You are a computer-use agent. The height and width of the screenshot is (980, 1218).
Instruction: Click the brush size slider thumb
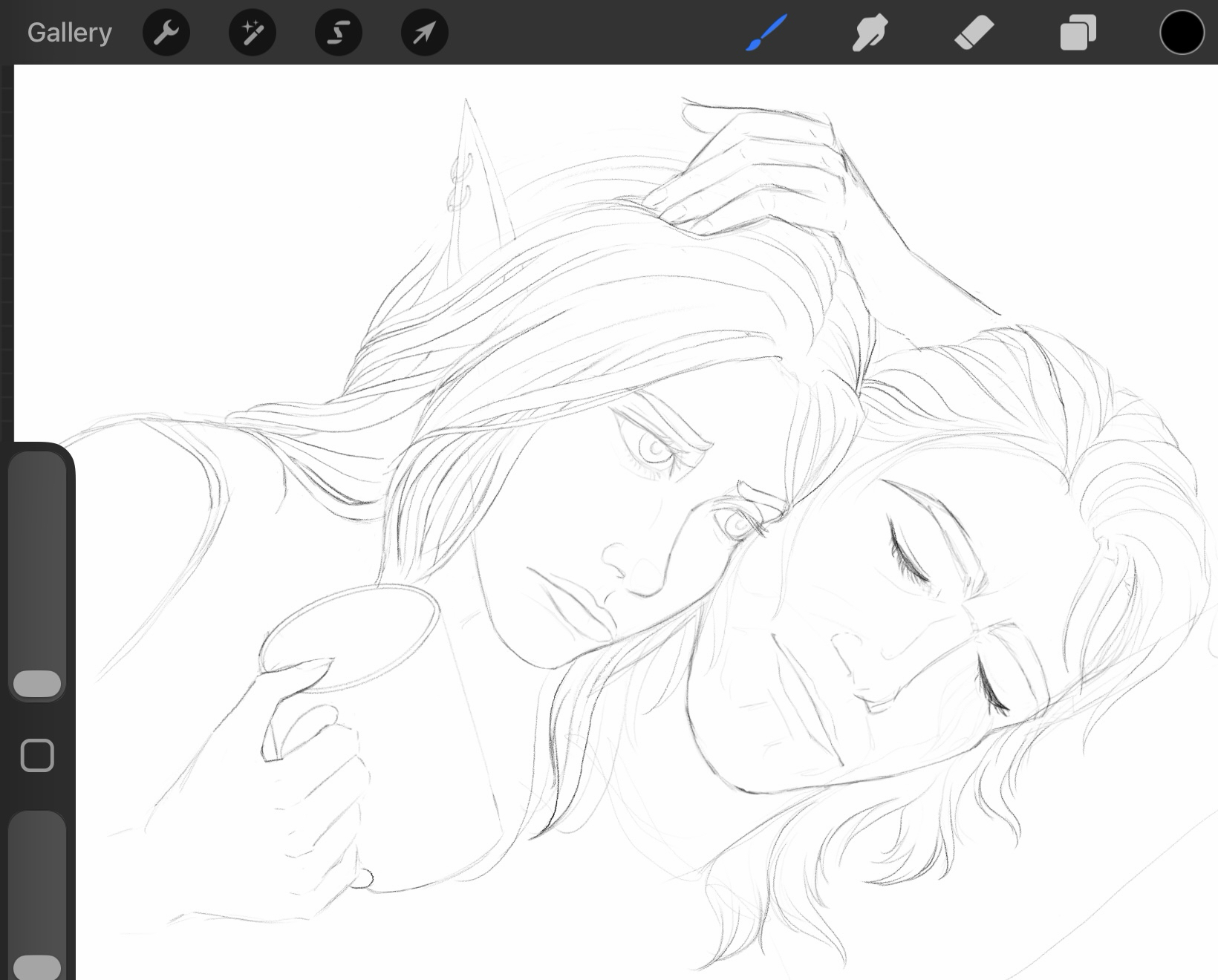pyautogui.click(x=37, y=684)
